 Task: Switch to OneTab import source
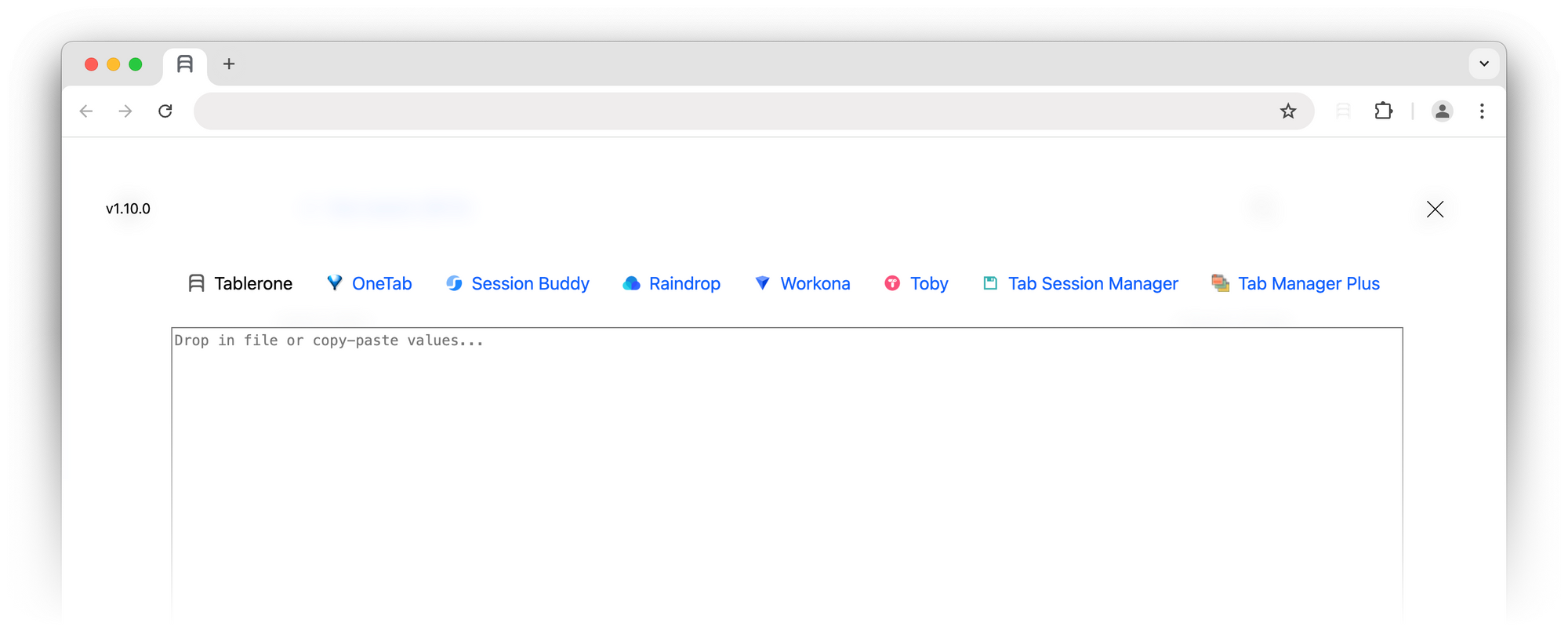pos(368,283)
